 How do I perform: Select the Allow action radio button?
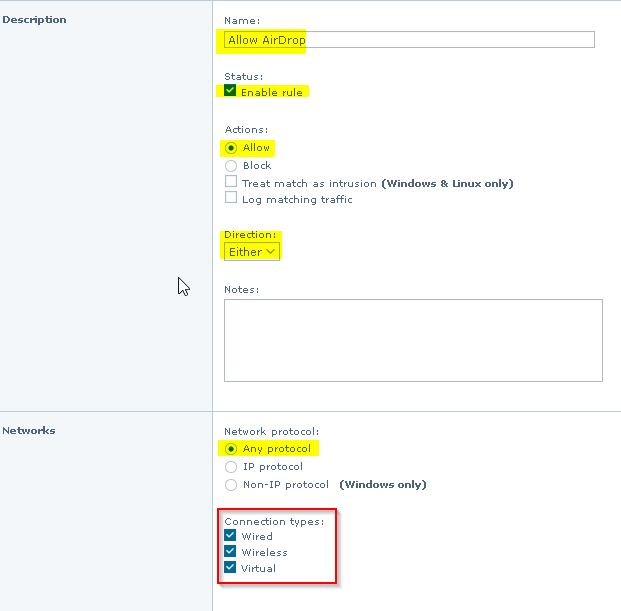231,148
